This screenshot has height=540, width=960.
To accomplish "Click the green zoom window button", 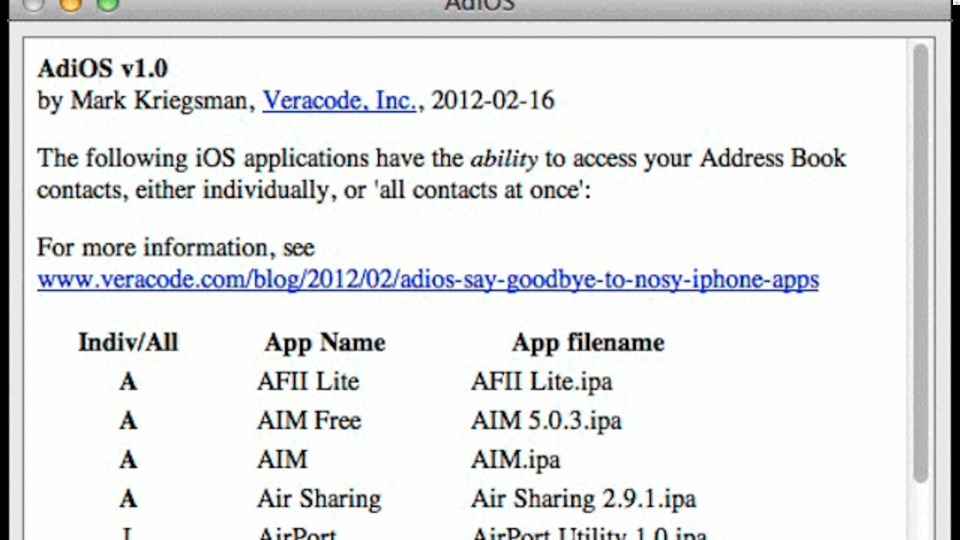I will click(108, 5).
